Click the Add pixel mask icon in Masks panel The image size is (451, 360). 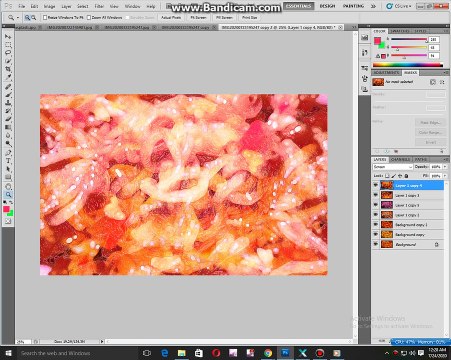pos(433,82)
